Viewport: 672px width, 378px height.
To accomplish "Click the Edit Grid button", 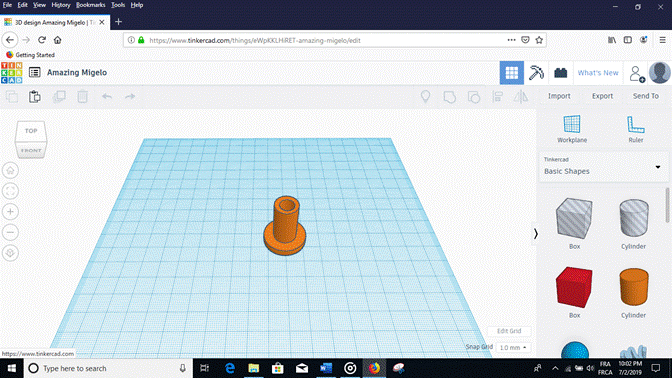I will tap(509, 331).
